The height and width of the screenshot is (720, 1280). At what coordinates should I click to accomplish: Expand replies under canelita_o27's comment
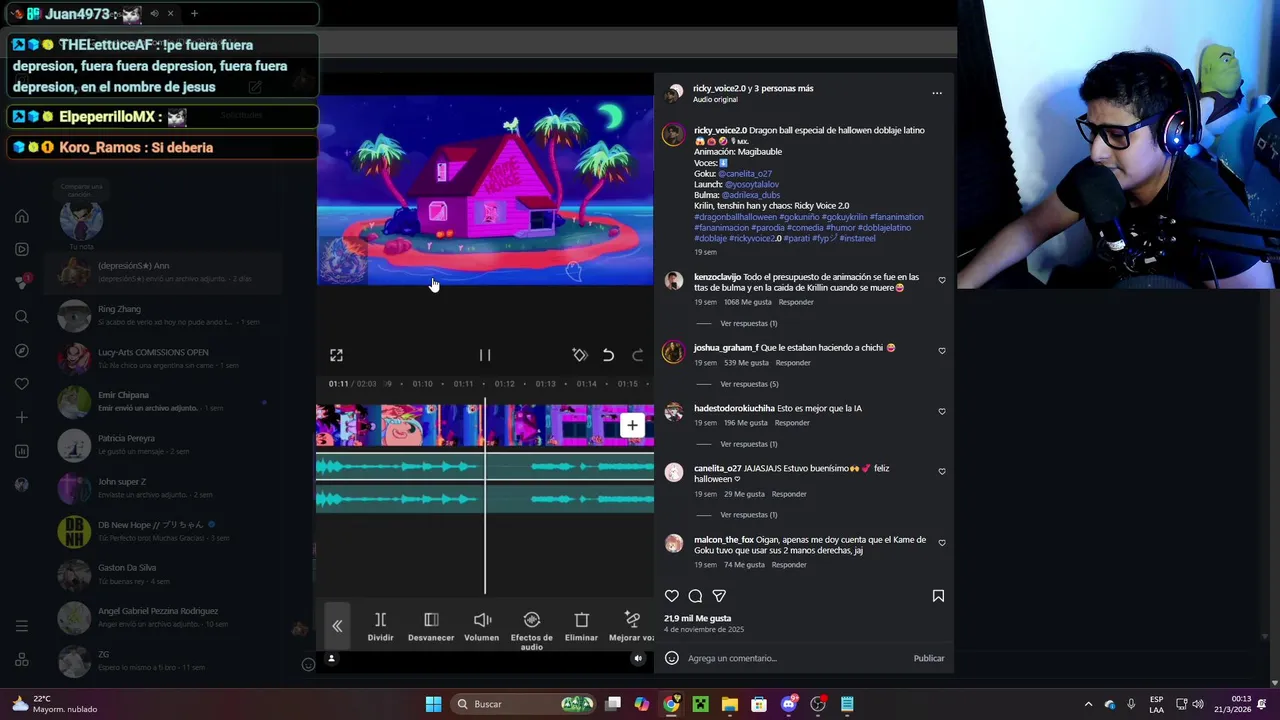point(748,515)
